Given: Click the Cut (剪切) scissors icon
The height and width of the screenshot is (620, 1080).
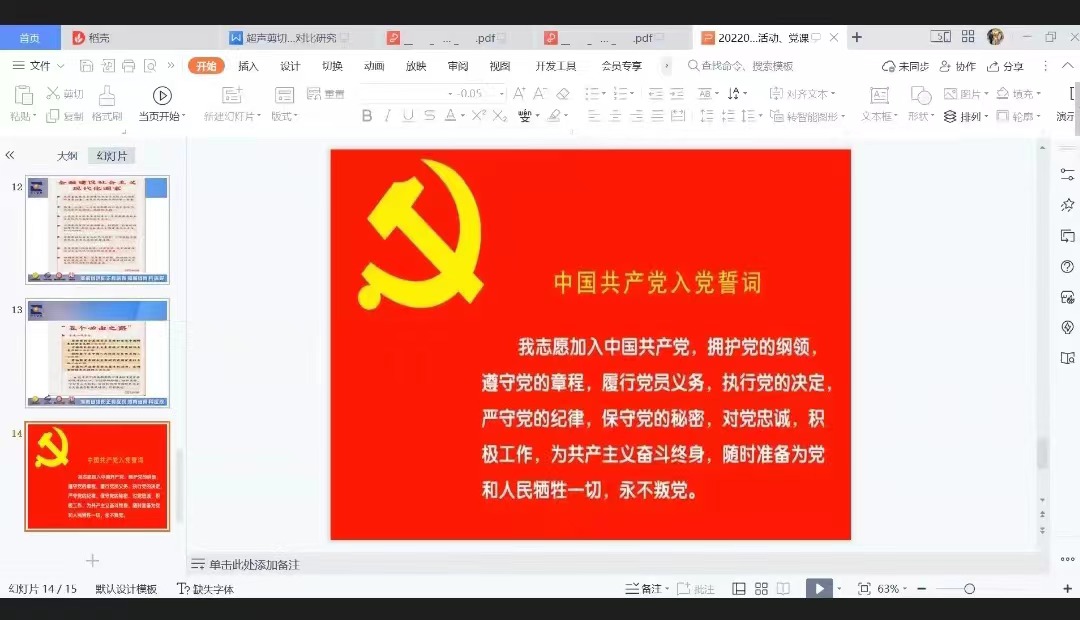Looking at the screenshot, I should pos(53,93).
